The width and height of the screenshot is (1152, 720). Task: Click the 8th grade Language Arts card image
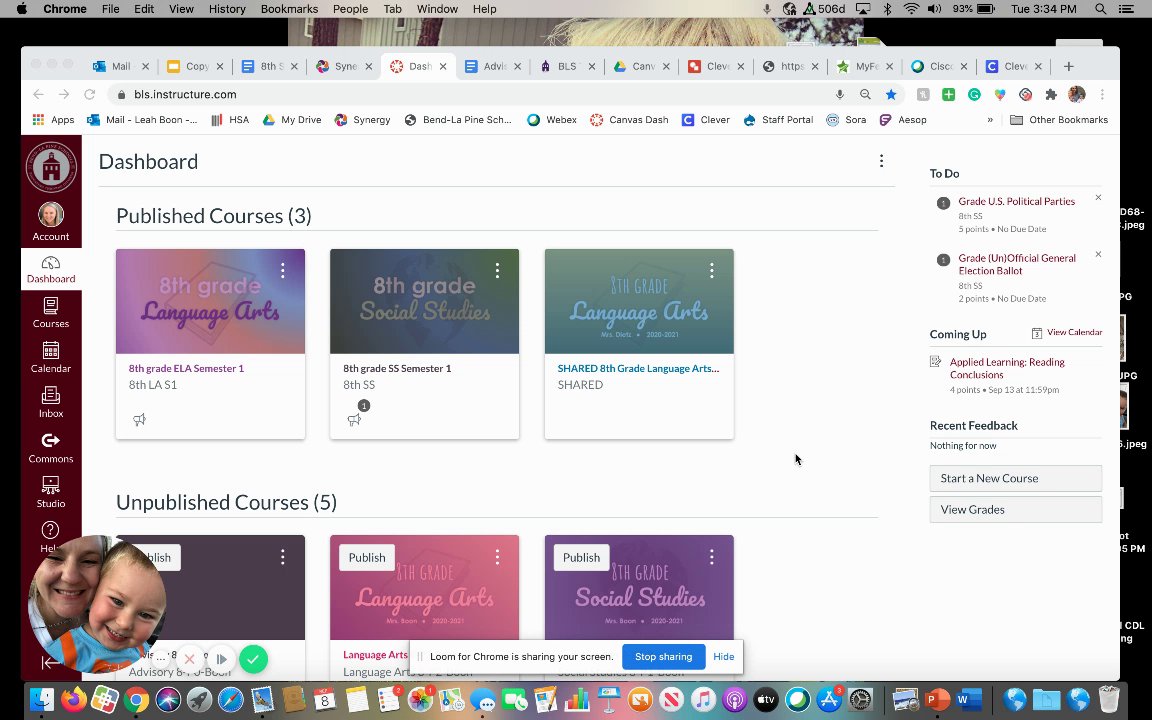210,301
